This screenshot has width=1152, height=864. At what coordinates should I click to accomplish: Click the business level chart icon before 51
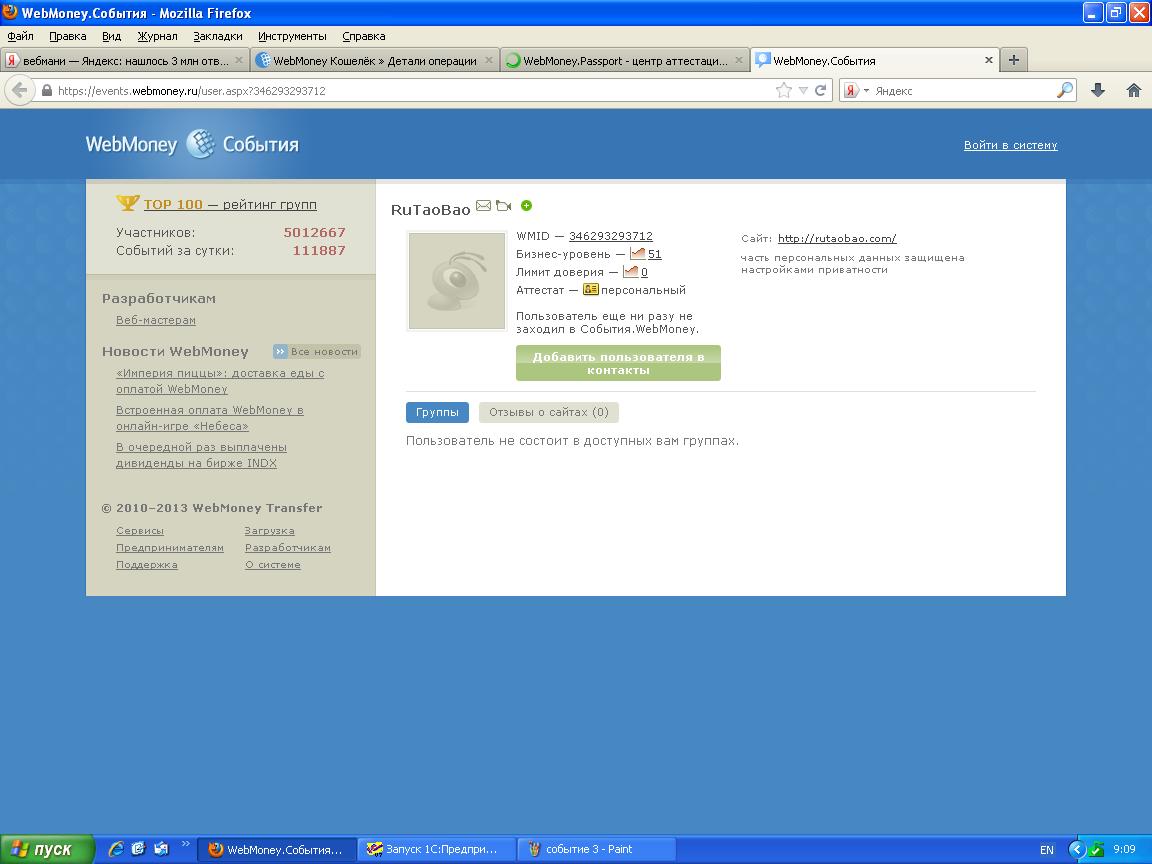pyautogui.click(x=637, y=253)
